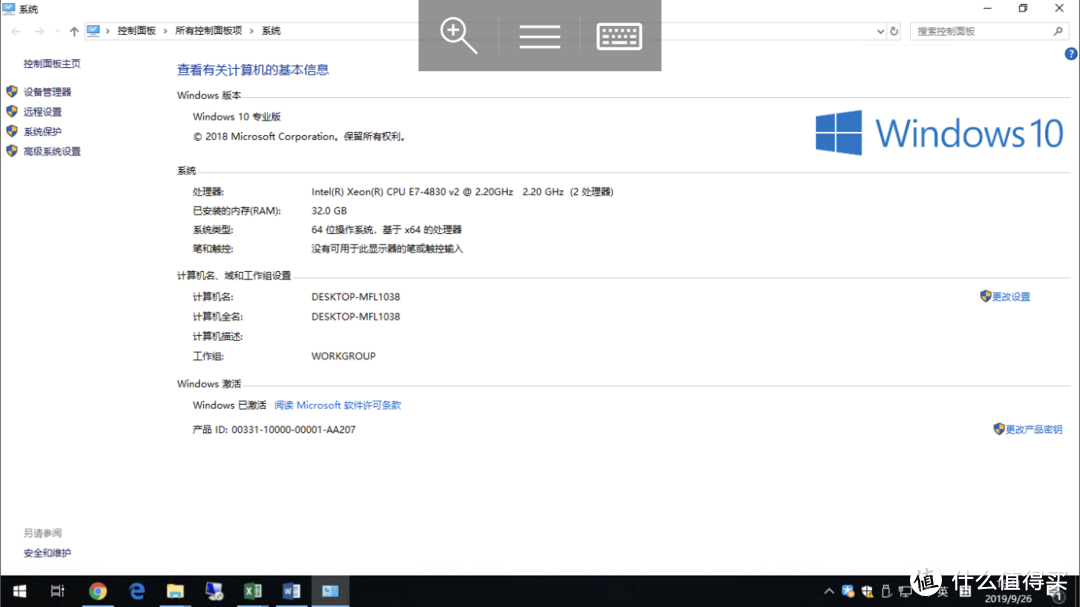Click 控制面板 breadcrumb segment
1080x607 pixels.
(136, 31)
